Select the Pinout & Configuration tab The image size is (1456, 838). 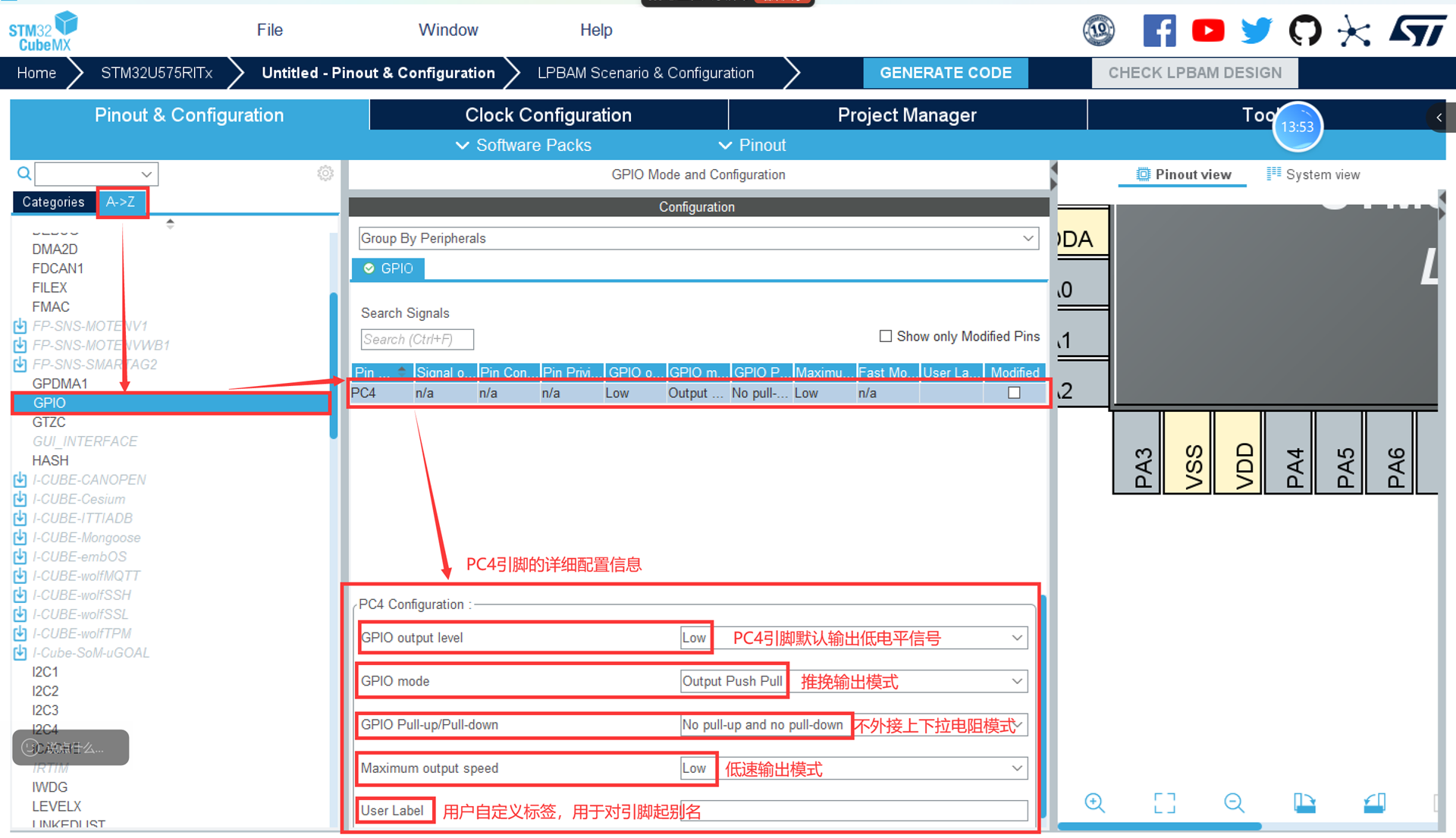pos(190,115)
